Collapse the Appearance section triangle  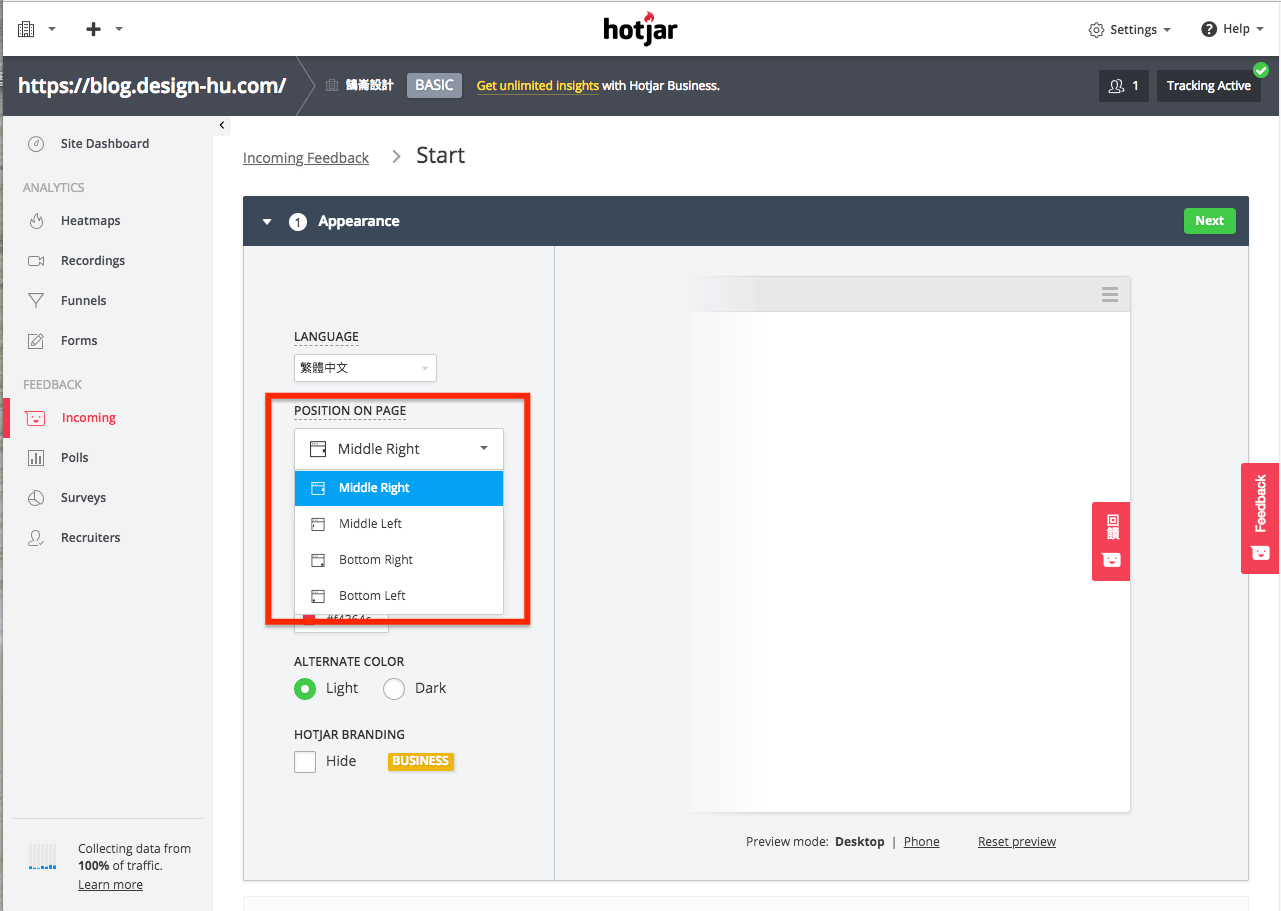(x=267, y=222)
